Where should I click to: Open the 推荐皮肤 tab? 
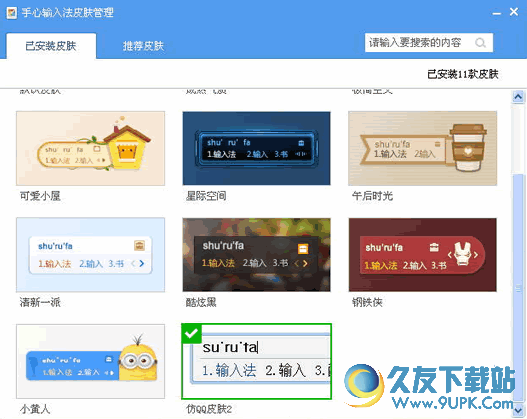coord(143,46)
